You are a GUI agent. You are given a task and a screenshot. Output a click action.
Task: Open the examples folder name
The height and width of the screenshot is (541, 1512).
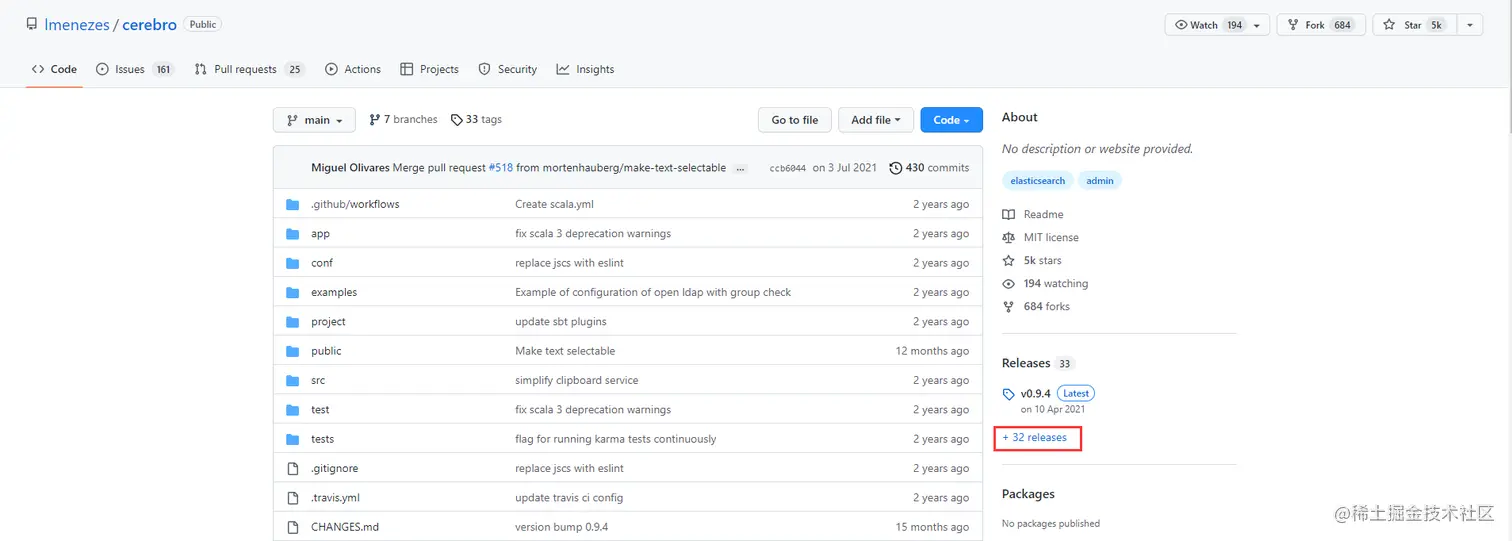pyautogui.click(x=334, y=292)
